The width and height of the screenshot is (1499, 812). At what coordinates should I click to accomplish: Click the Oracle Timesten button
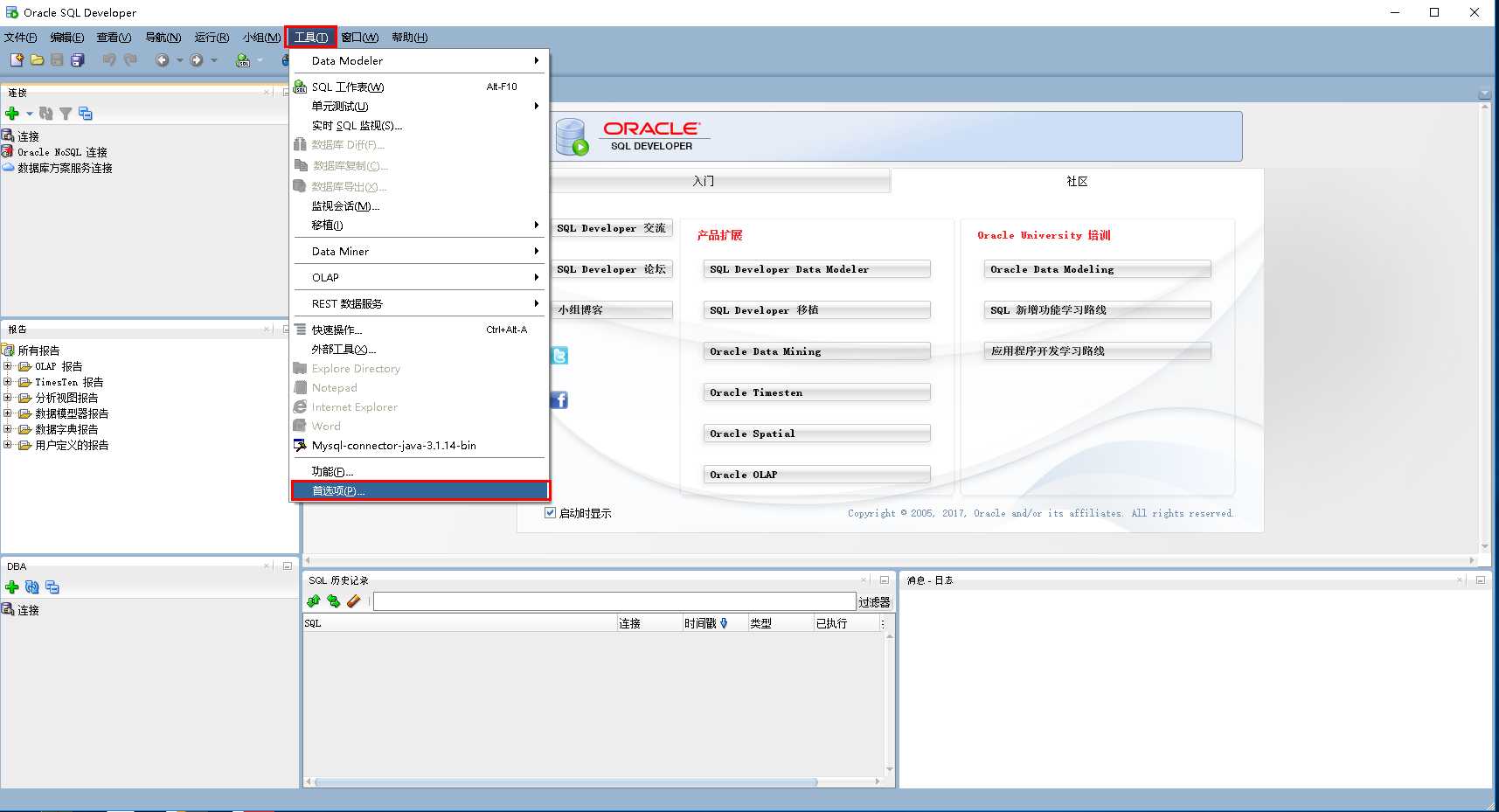click(x=816, y=392)
